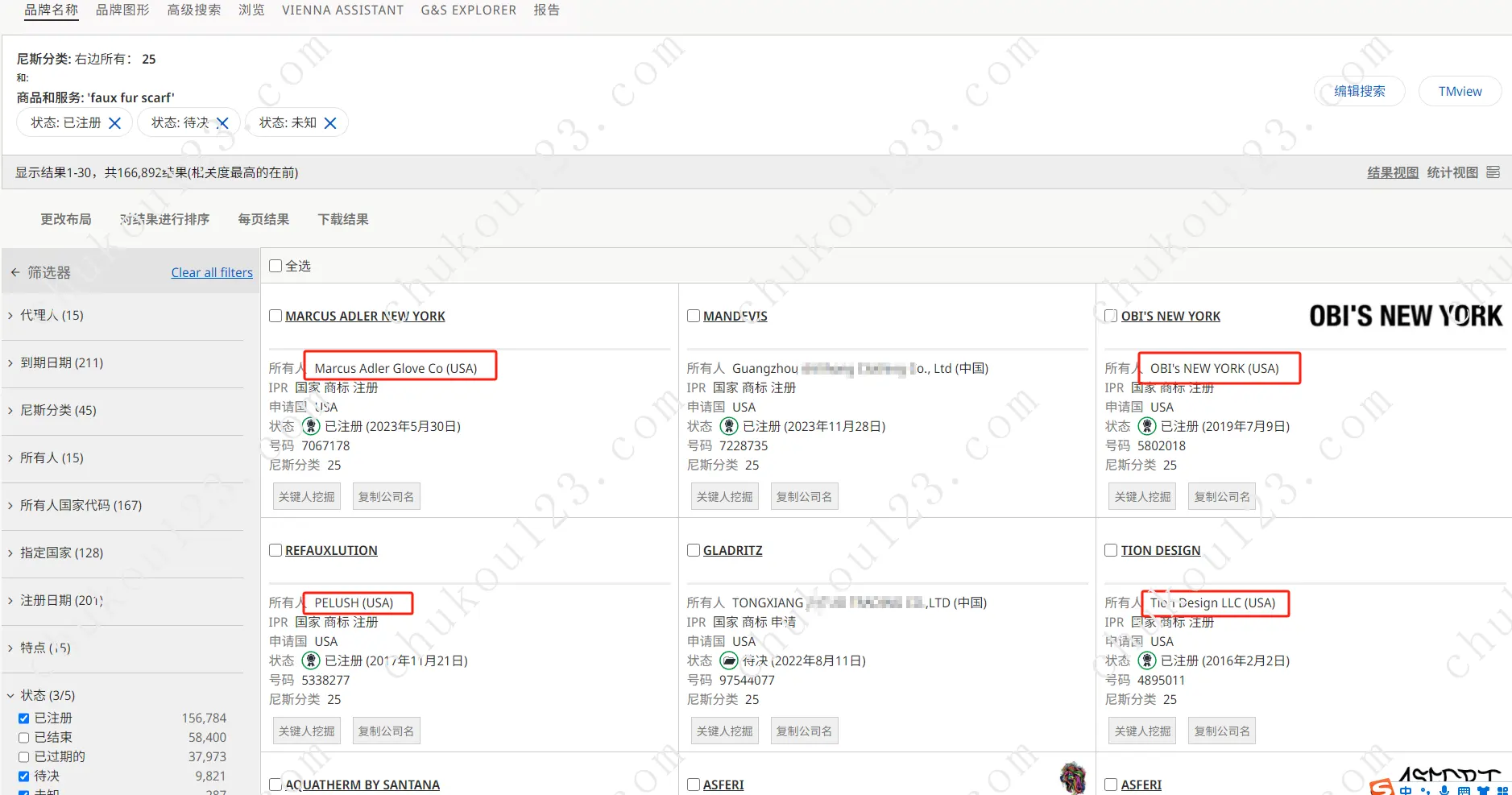Collapse the 状态 filter section
The height and width of the screenshot is (795, 1512).
[10, 695]
